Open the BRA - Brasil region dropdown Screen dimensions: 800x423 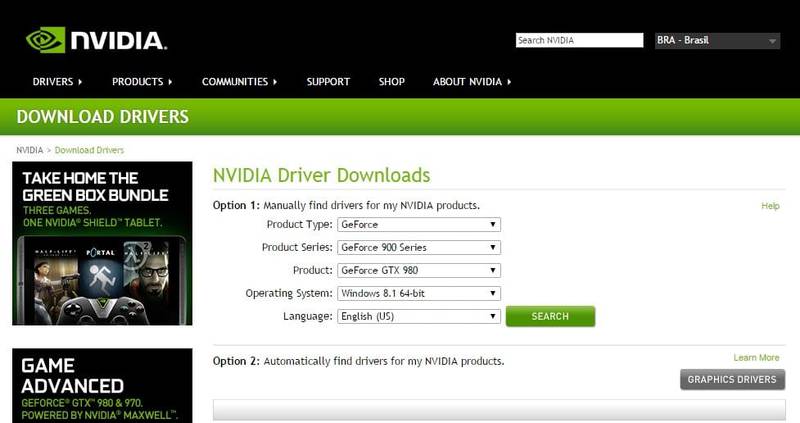pyautogui.click(x=717, y=40)
